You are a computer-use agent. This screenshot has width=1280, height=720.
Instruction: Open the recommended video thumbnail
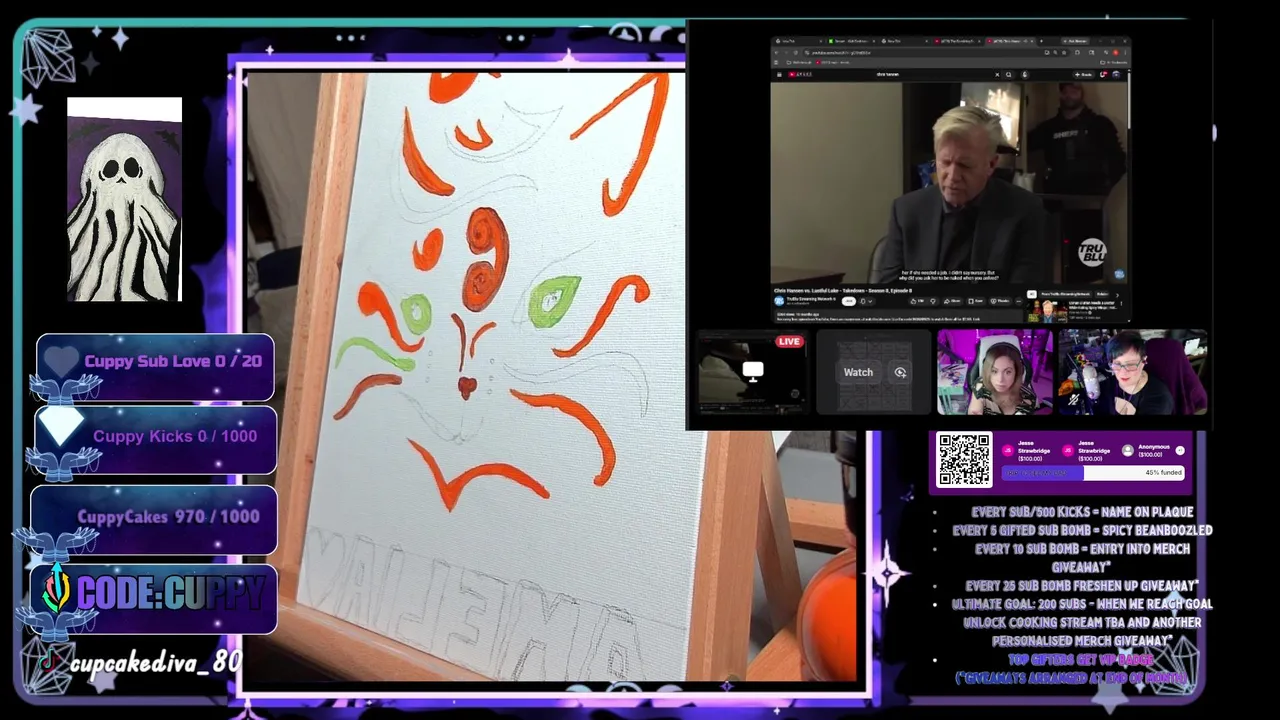point(1047,311)
